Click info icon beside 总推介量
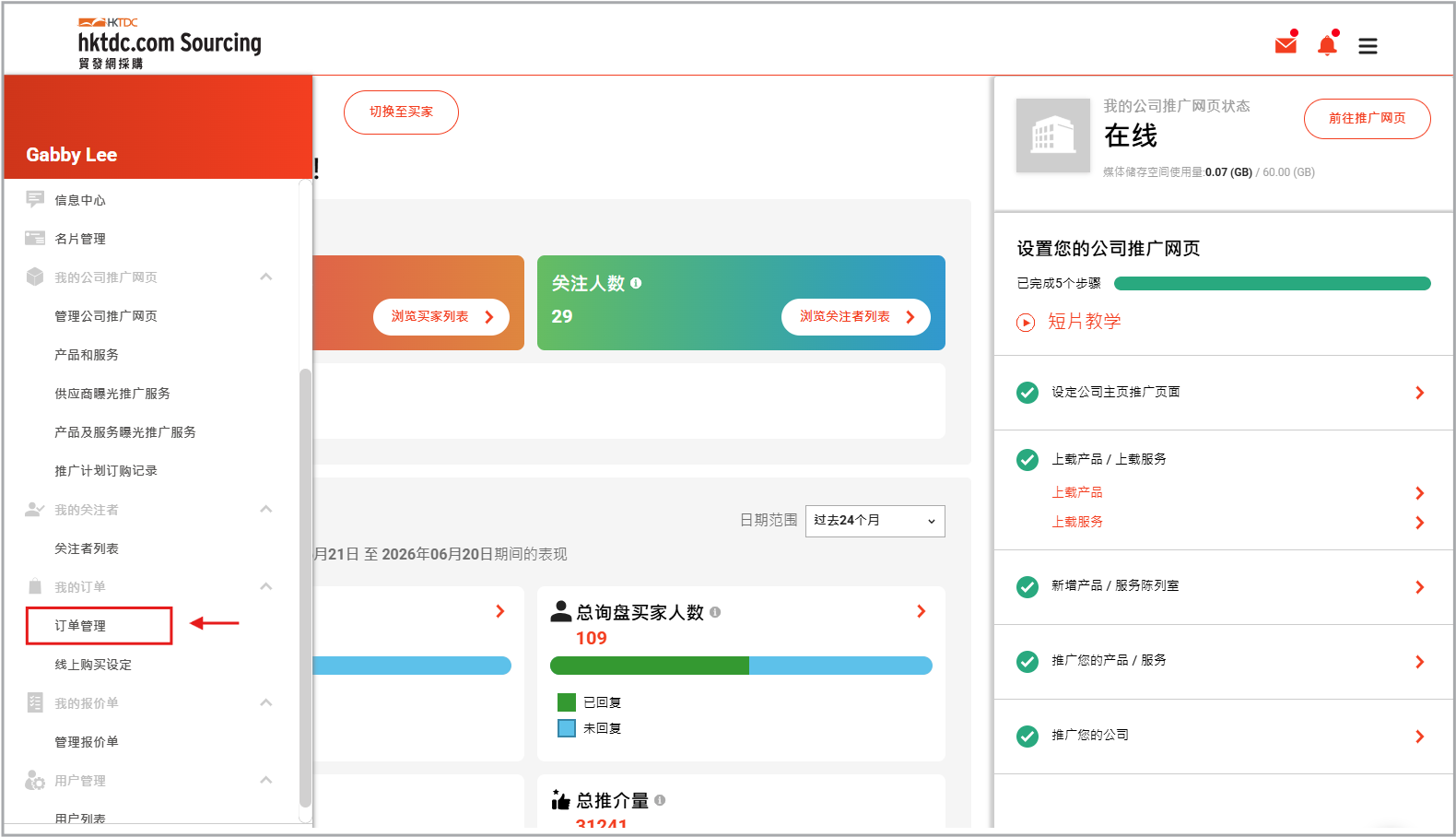The width and height of the screenshot is (1456, 837). coord(660,800)
